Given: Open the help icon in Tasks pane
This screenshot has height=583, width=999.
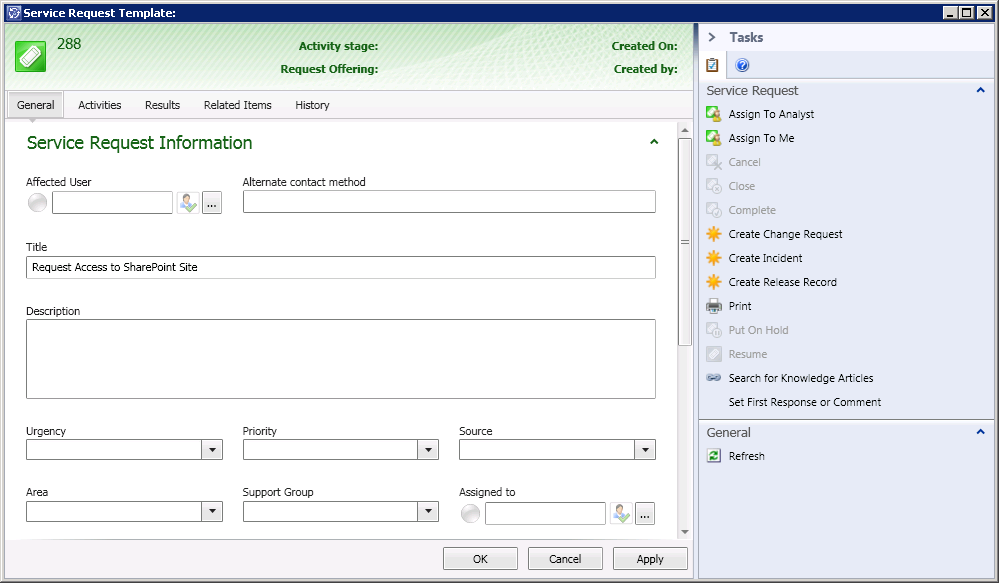Looking at the screenshot, I should tap(742, 66).
